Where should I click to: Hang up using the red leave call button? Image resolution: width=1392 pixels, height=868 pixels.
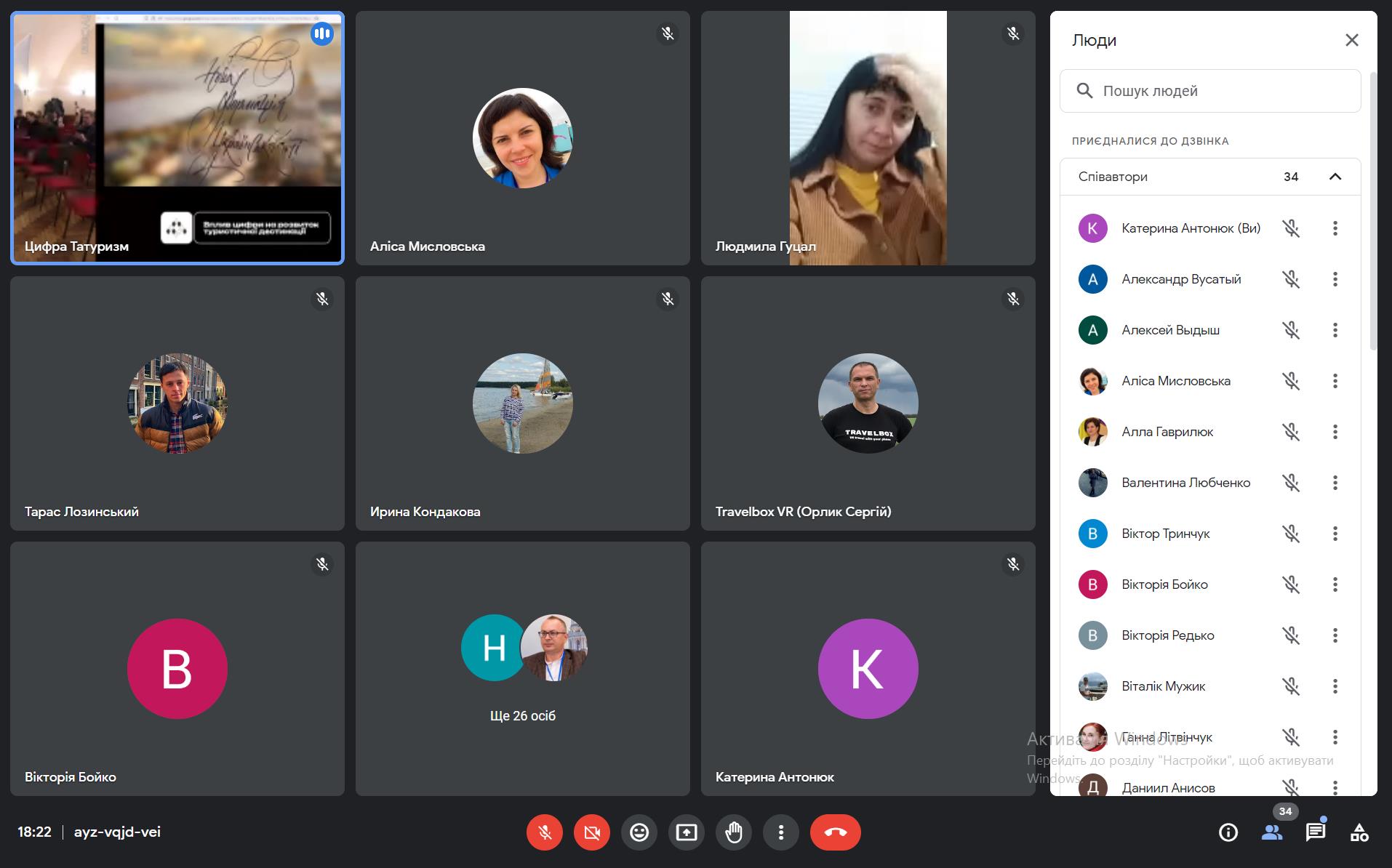pos(835,832)
